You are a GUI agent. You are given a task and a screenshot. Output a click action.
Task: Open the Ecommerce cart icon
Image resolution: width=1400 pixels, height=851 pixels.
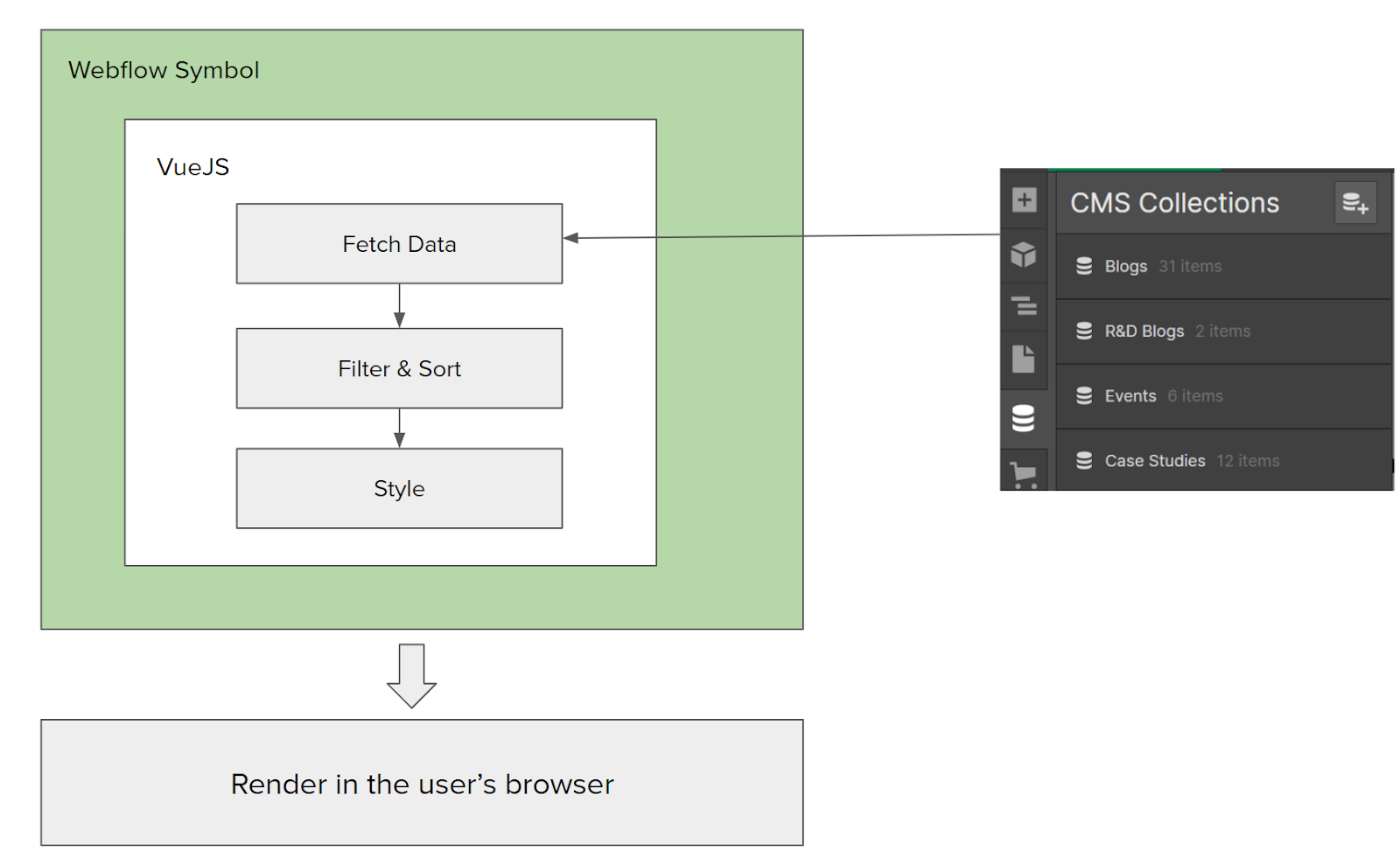[x=1024, y=474]
